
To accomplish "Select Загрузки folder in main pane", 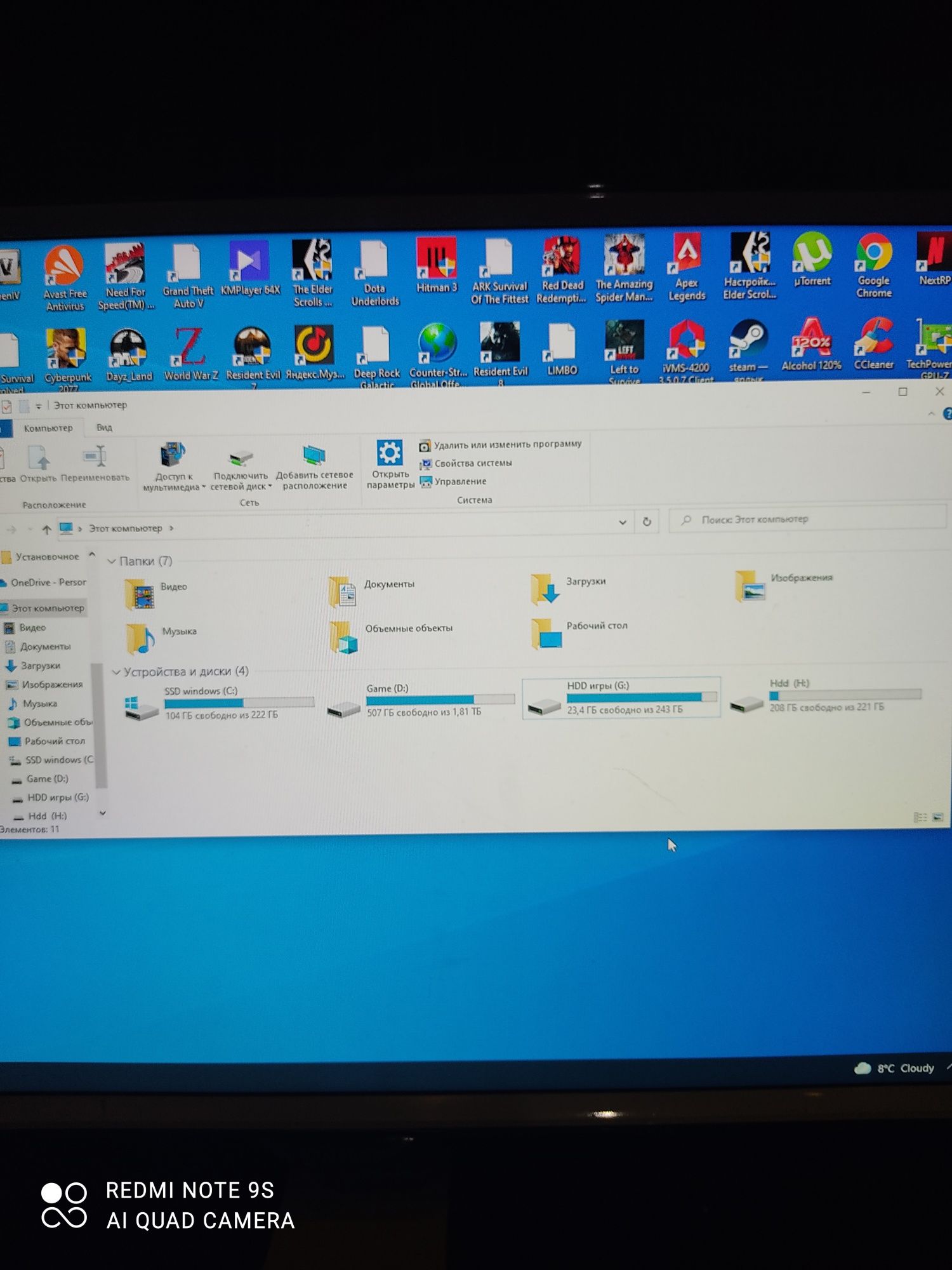I will 569,588.
